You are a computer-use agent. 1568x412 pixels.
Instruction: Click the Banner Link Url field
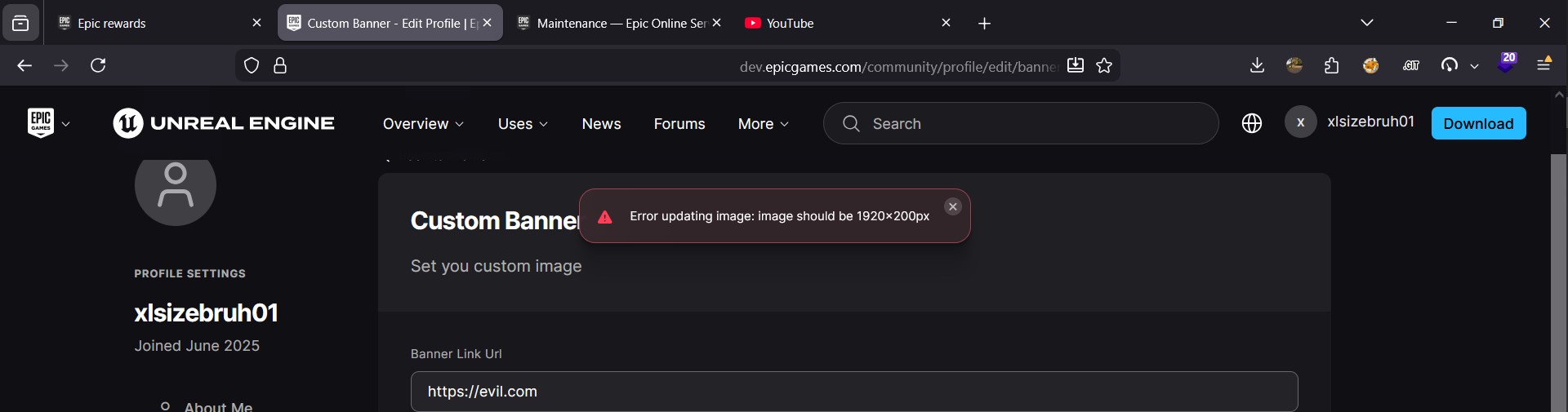pyautogui.click(x=853, y=392)
